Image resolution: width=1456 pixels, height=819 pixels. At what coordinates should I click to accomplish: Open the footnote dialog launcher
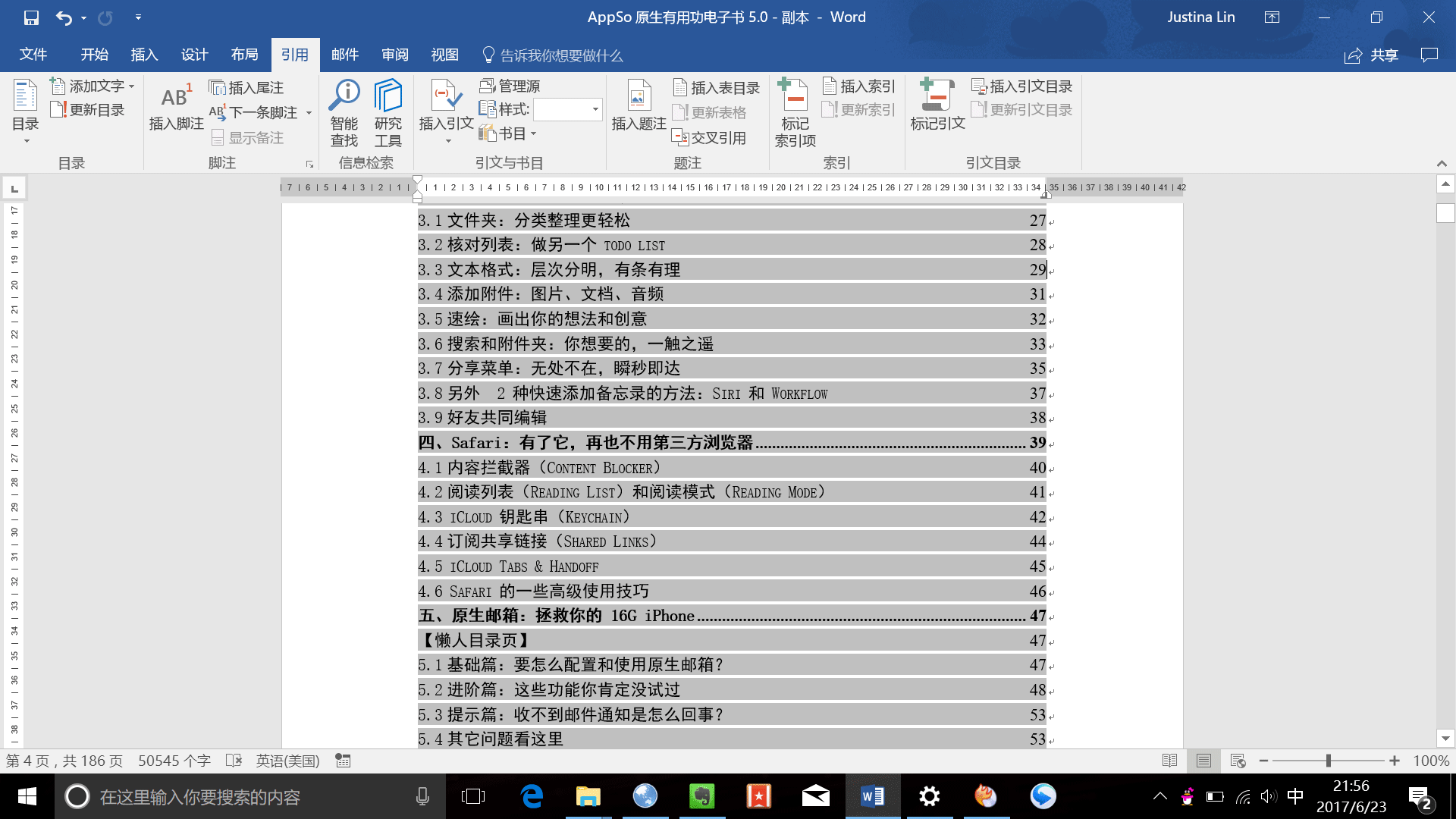[x=309, y=164]
